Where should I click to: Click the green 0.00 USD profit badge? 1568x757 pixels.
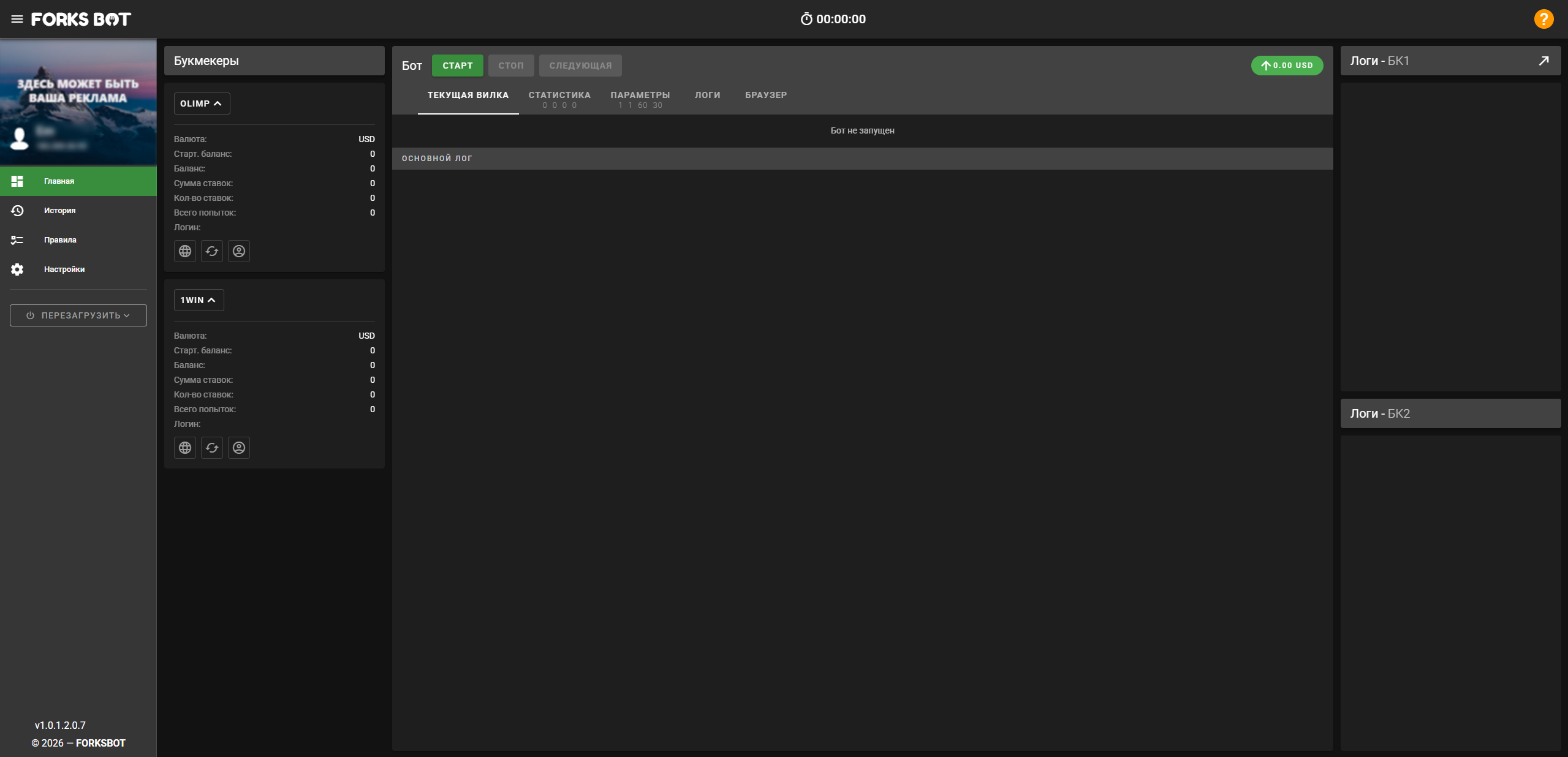(1287, 66)
